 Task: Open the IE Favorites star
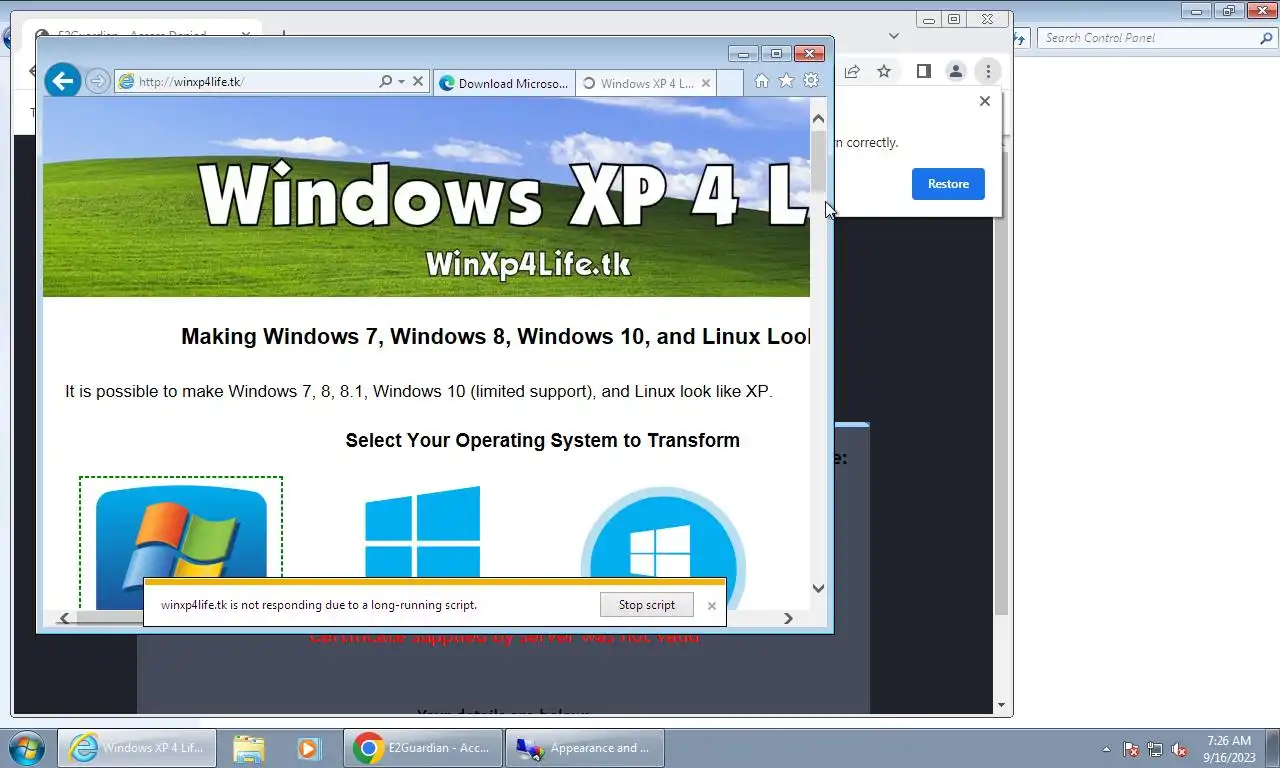point(786,81)
